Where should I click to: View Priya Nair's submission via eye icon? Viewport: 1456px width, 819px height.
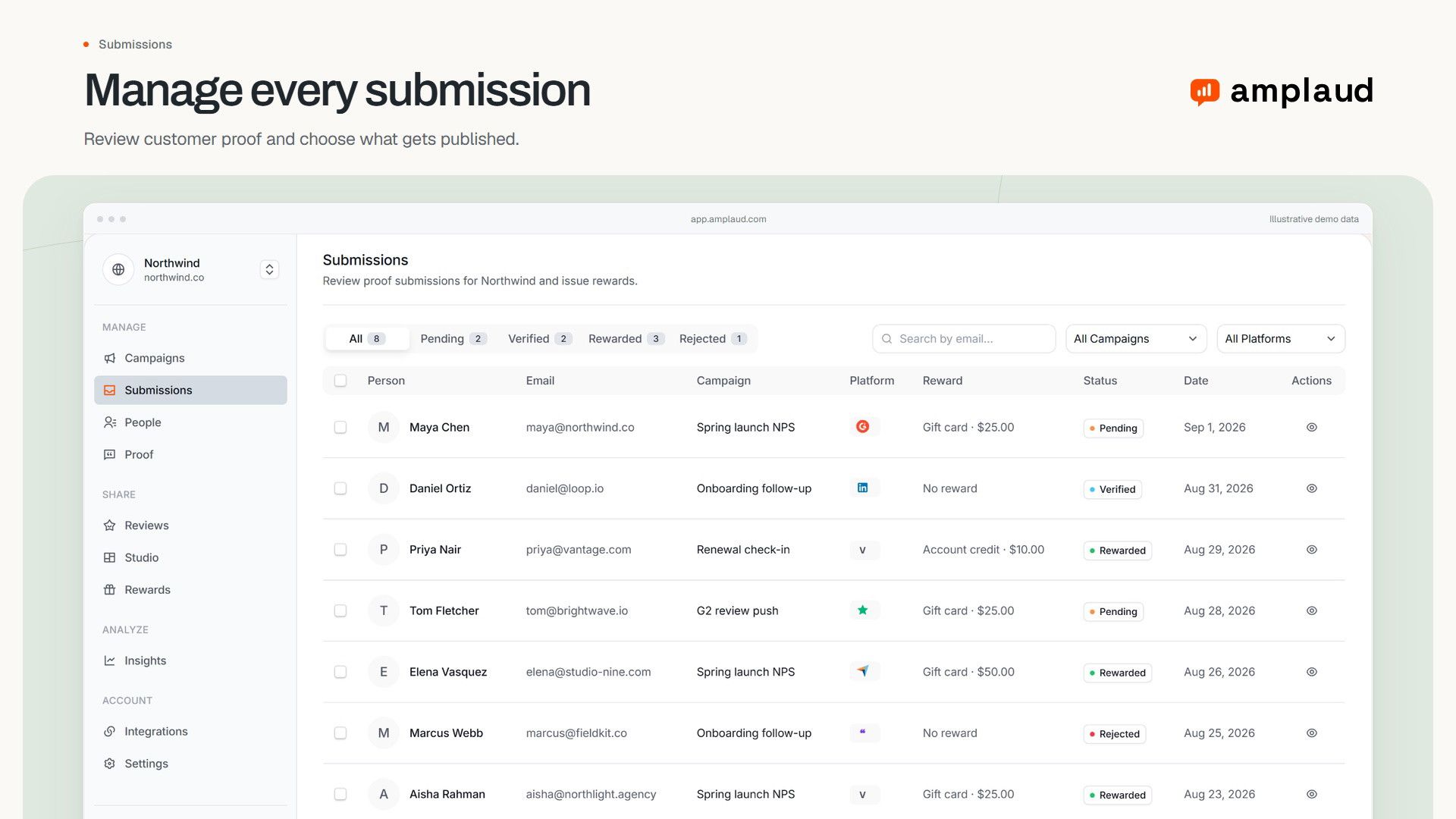tap(1312, 550)
